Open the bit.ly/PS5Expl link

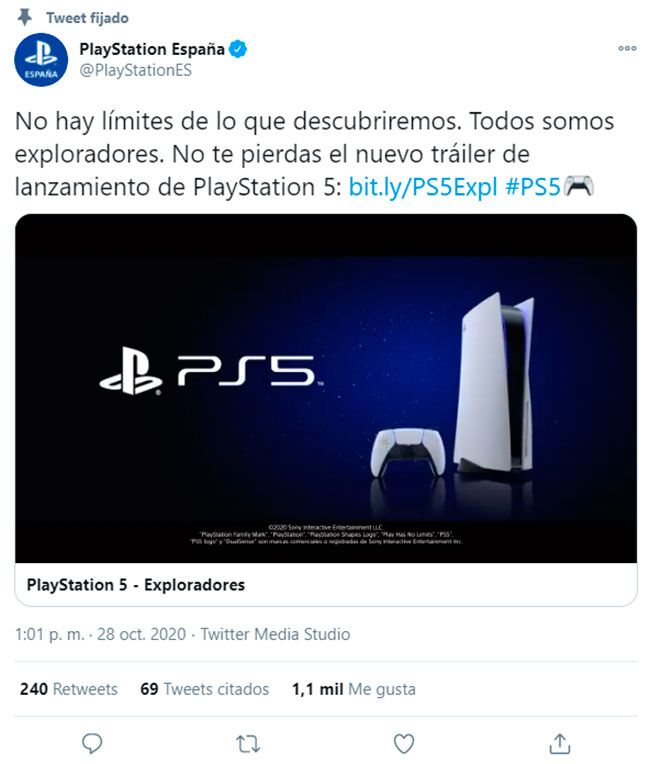click(x=423, y=187)
